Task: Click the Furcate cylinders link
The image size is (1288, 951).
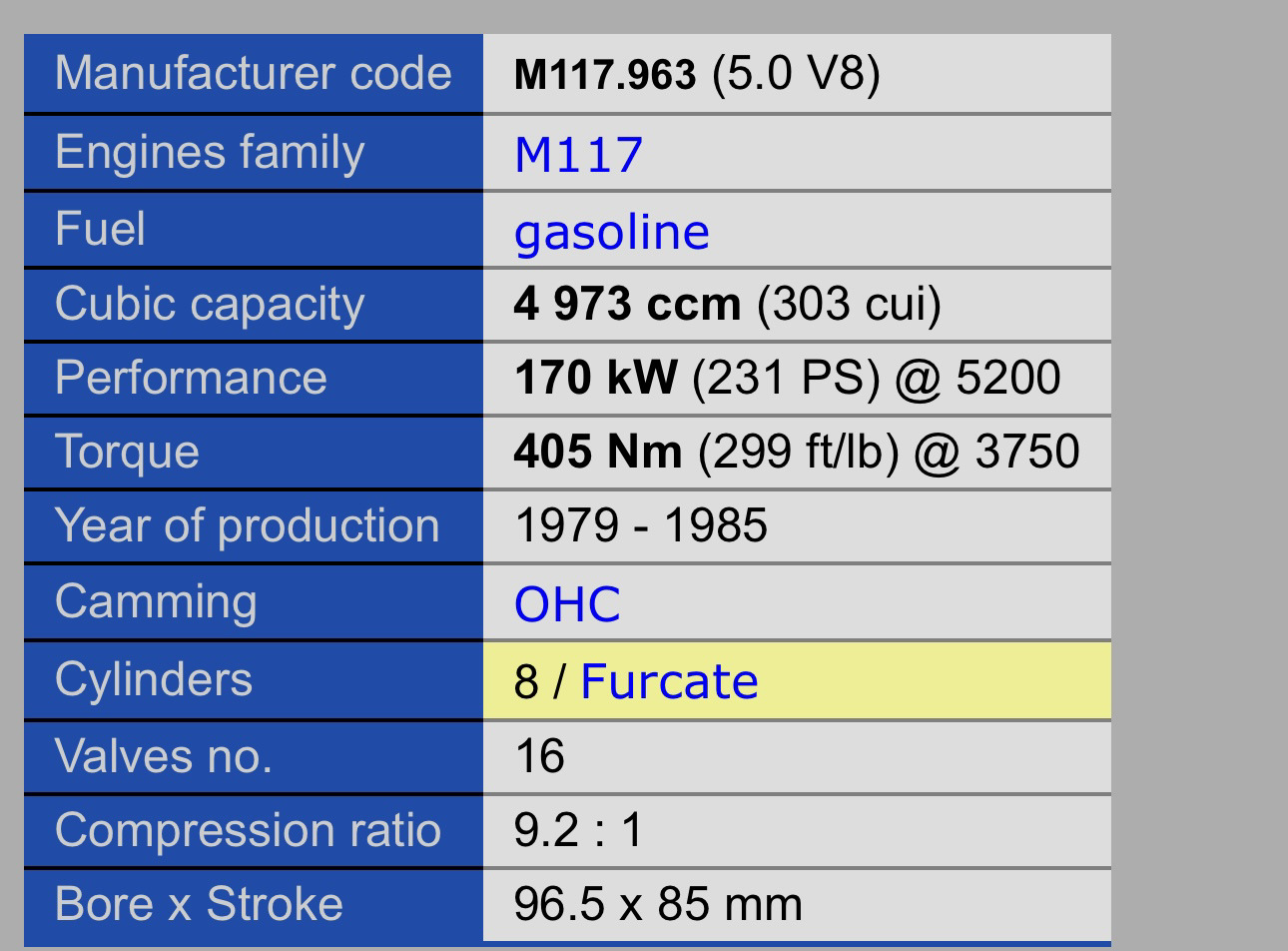Action: pos(669,681)
